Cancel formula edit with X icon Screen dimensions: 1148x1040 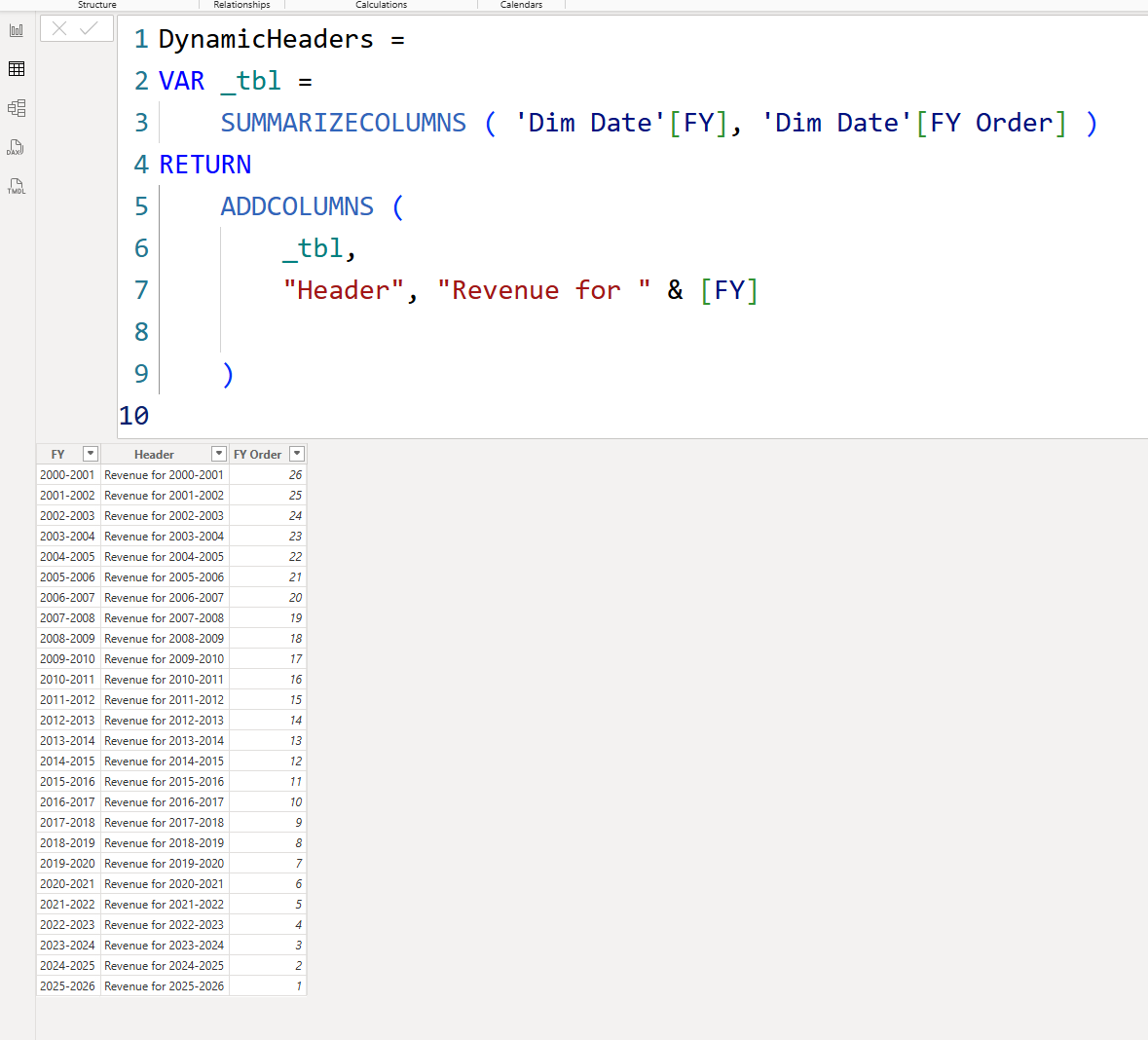point(59,28)
